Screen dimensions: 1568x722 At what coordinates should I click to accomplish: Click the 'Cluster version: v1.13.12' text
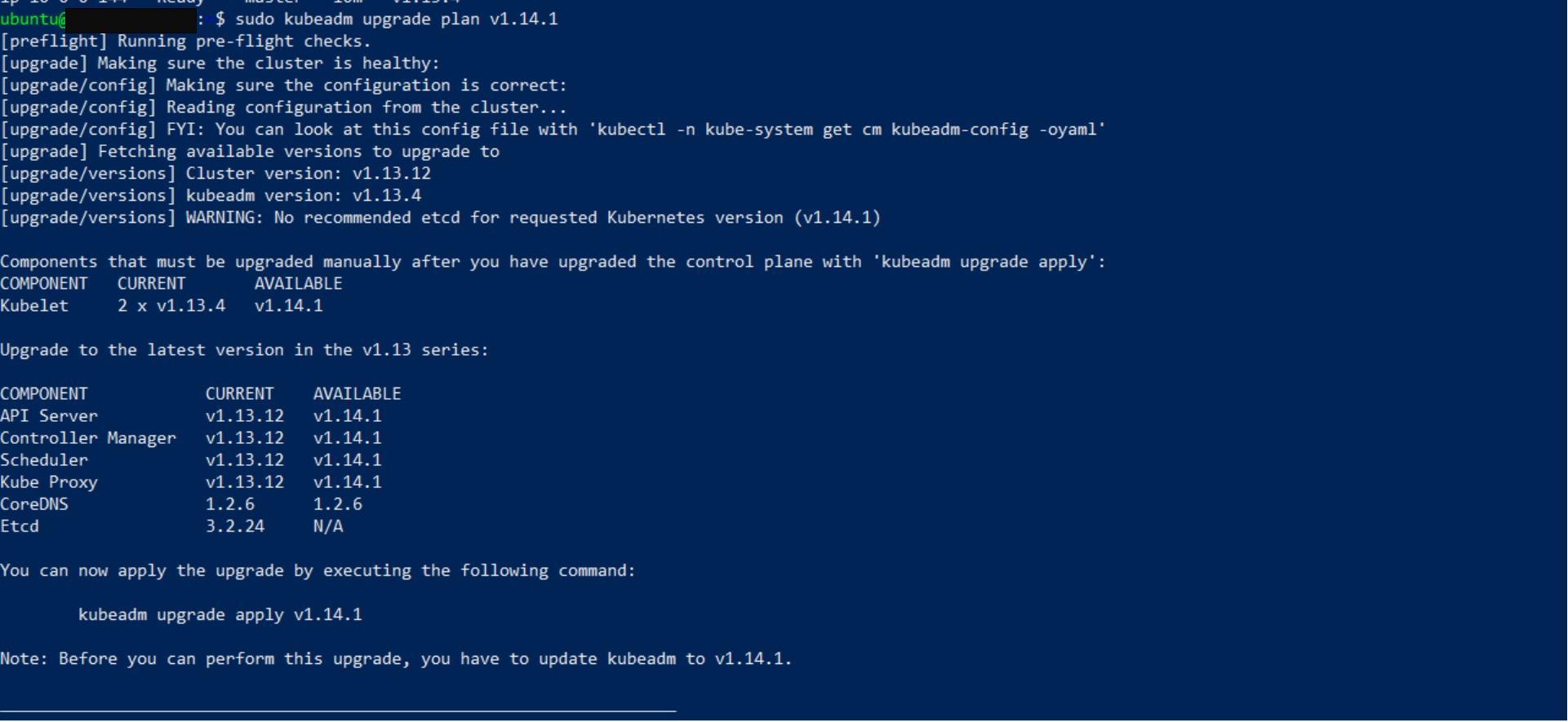[x=308, y=173]
